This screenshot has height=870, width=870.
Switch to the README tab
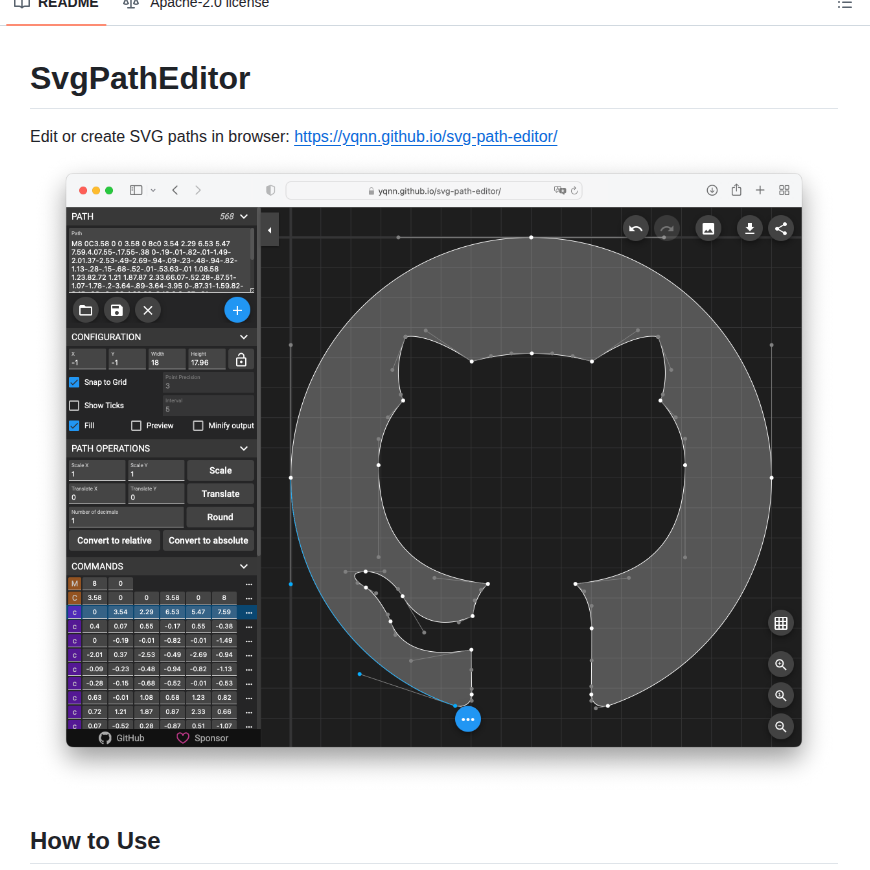click(x=56, y=4)
